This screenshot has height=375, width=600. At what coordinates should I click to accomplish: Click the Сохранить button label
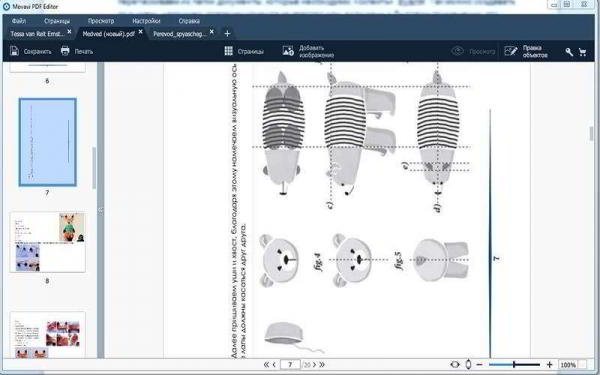[38, 51]
